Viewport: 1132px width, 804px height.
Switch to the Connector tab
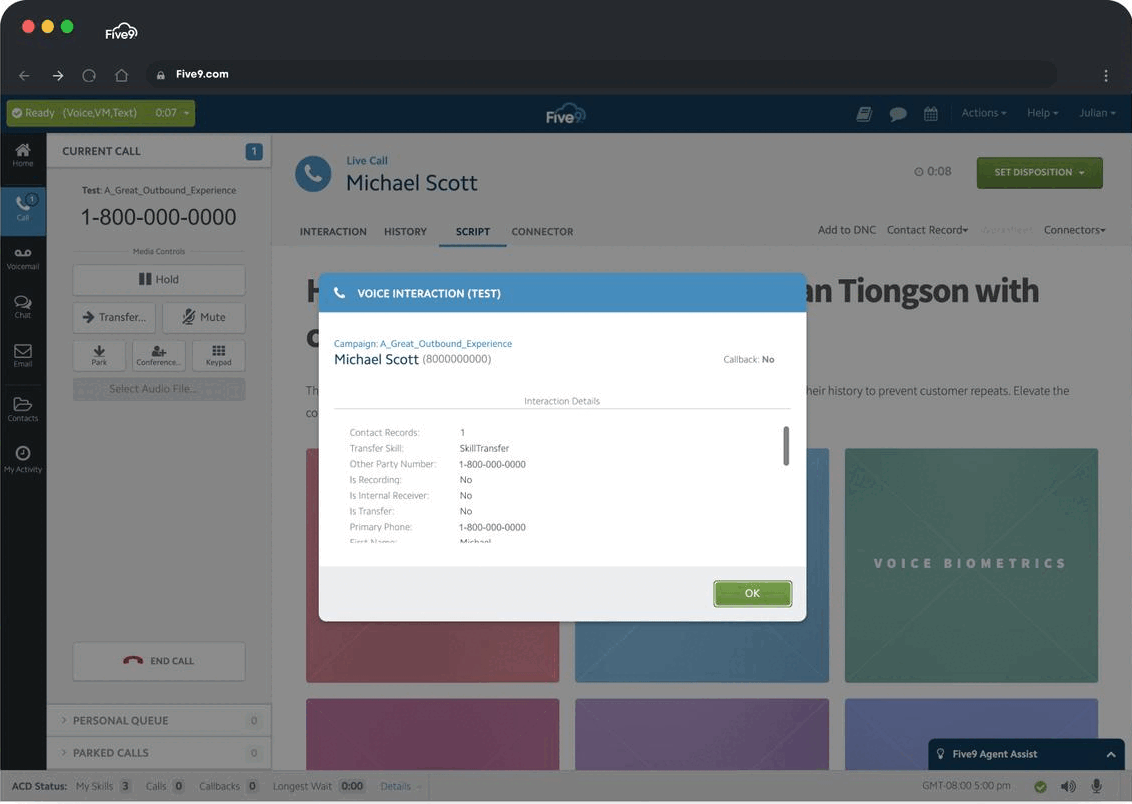[x=542, y=231]
